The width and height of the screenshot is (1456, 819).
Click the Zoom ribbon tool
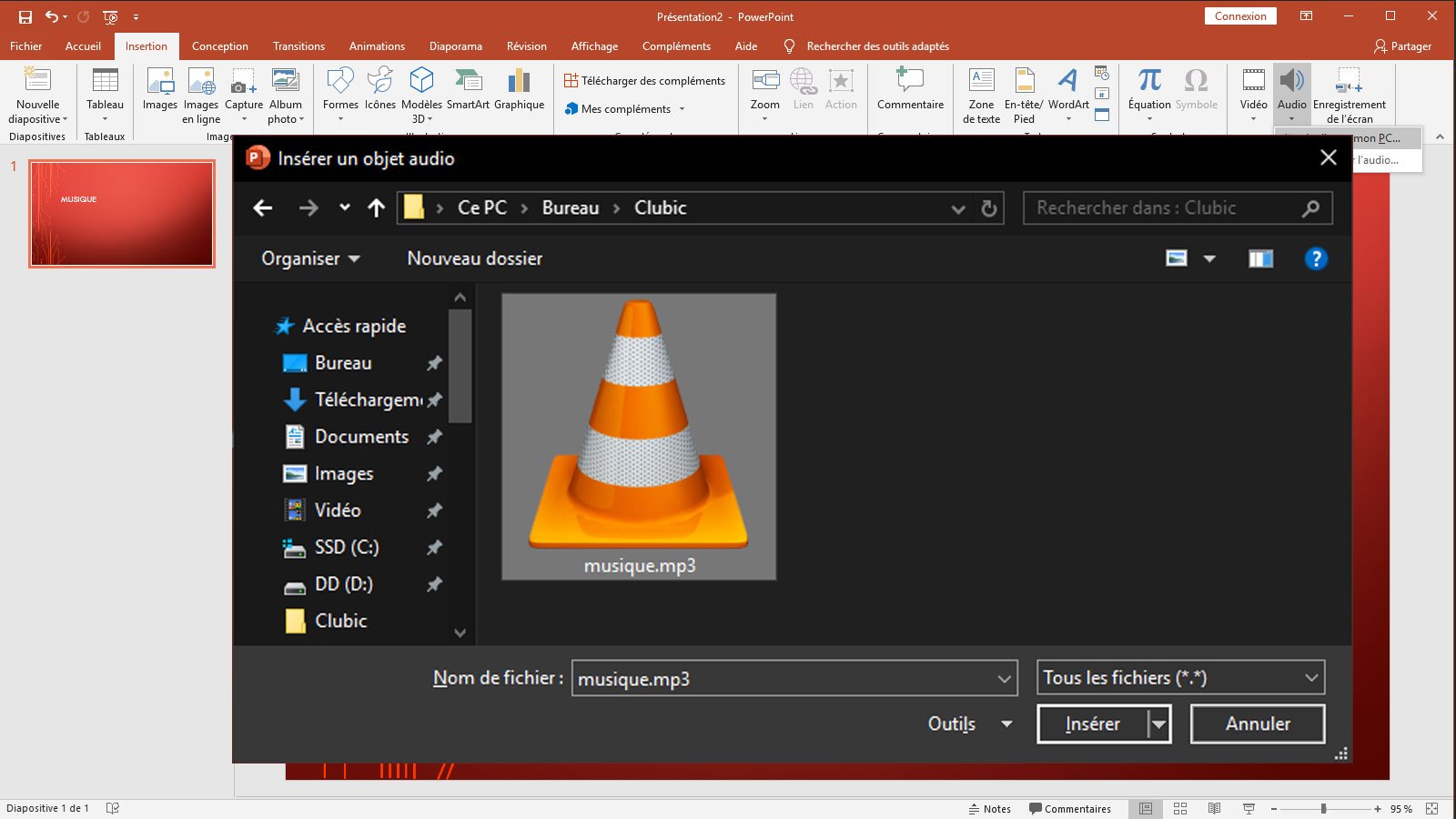(765, 96)
